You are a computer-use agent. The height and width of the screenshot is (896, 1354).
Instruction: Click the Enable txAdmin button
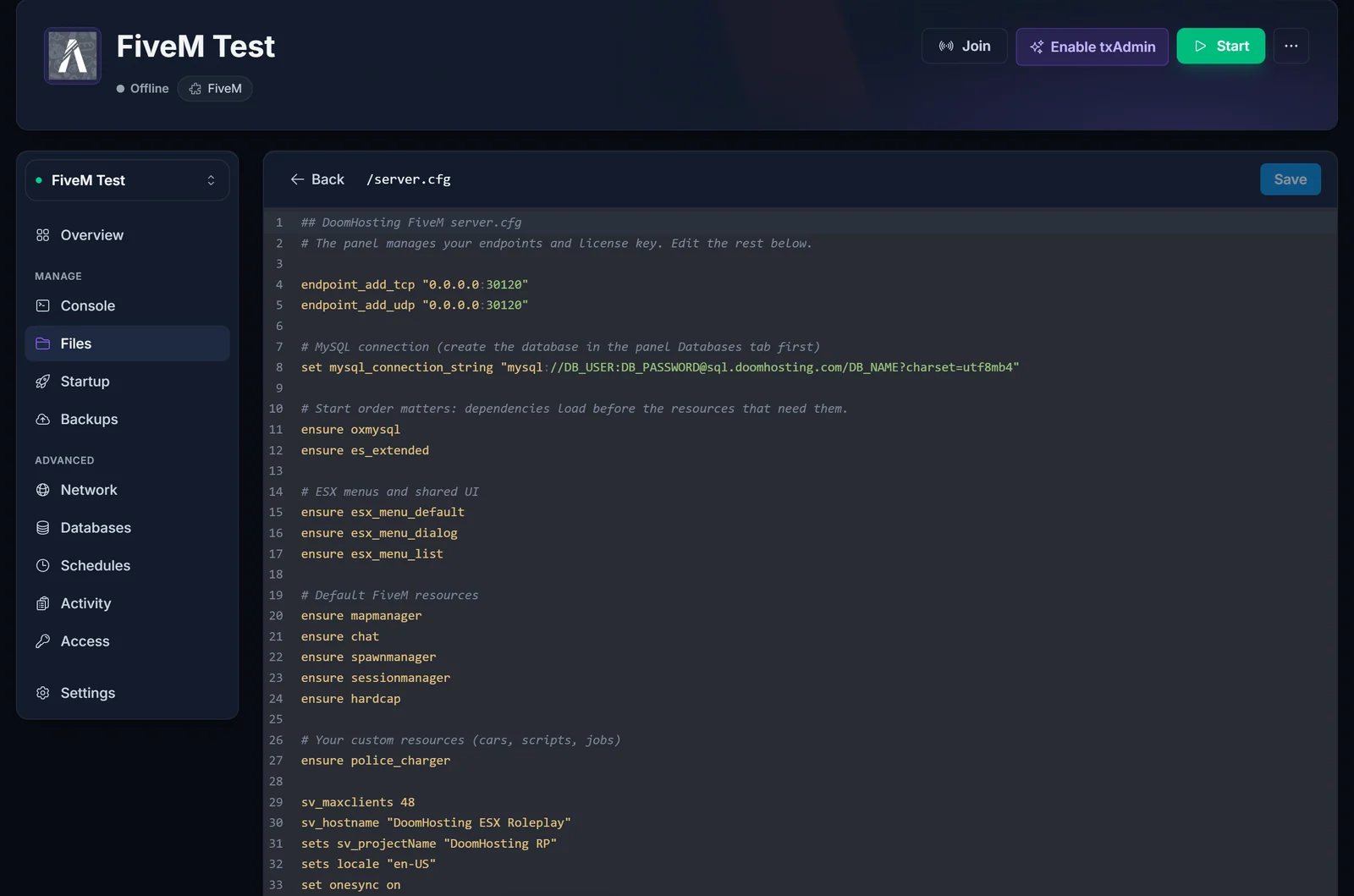click(x=1092, y=47)
